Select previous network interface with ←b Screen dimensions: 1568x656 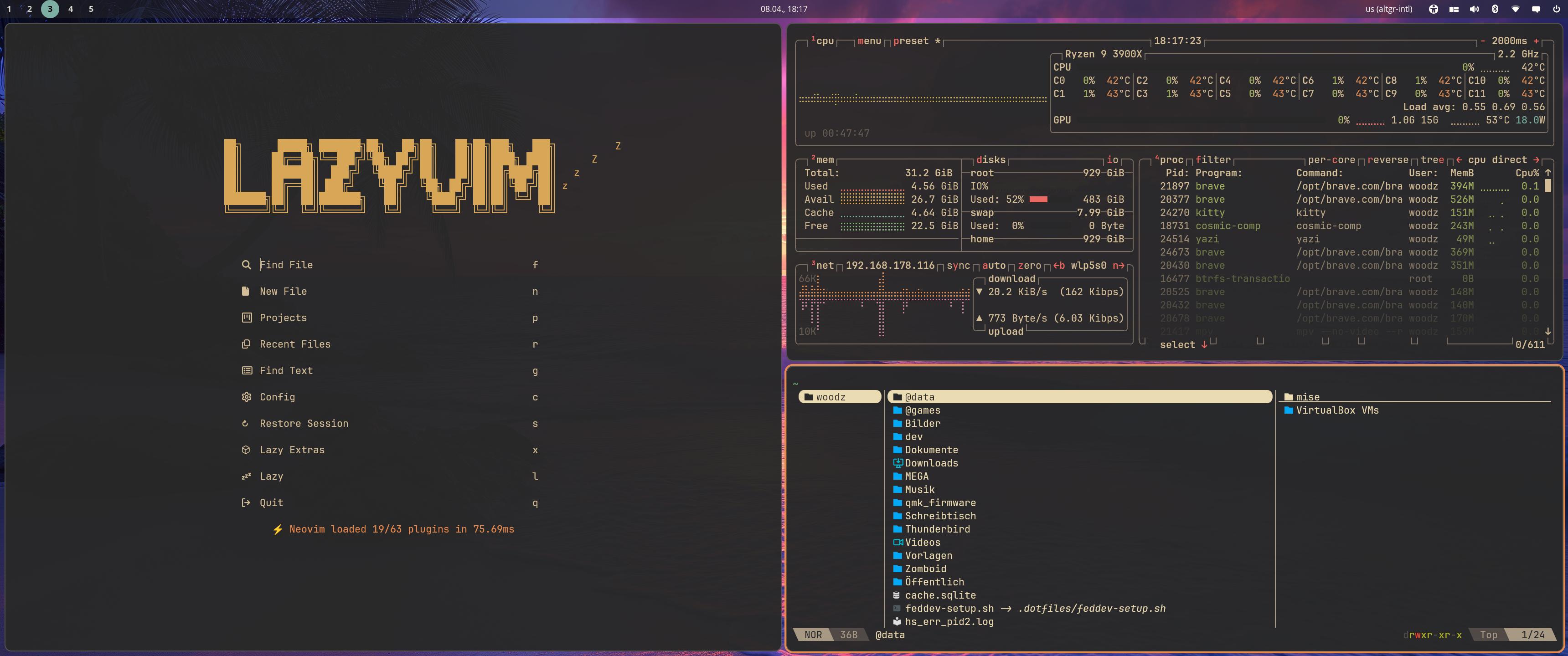pyautogui.click(x=1059, y=265)
